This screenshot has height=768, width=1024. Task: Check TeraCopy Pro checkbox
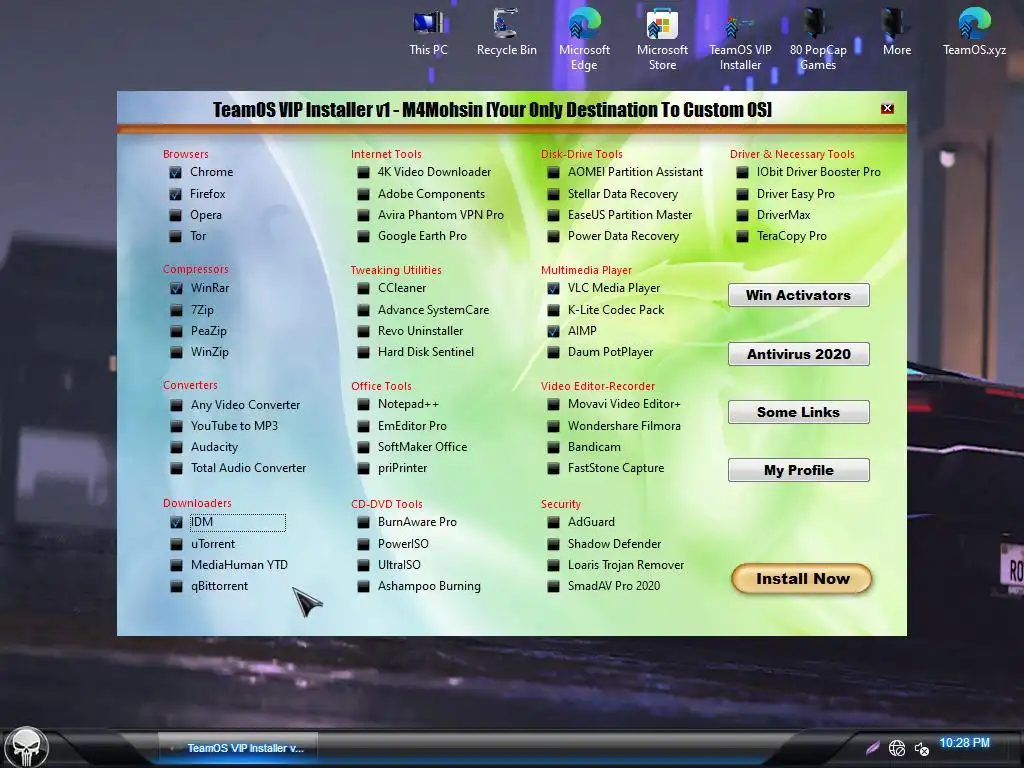(743, 236)
